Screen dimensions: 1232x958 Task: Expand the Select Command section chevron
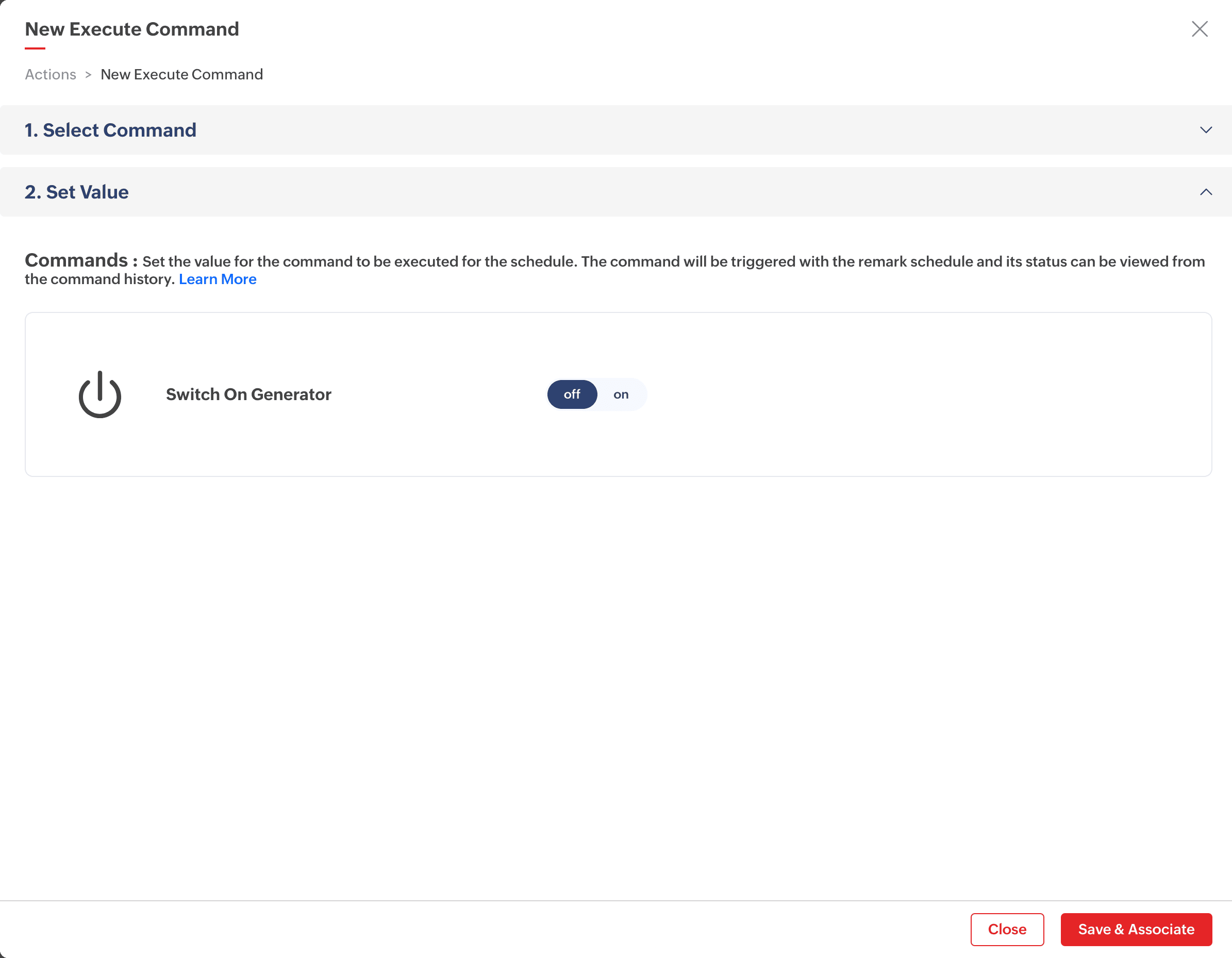click(x=1206, y=130)
